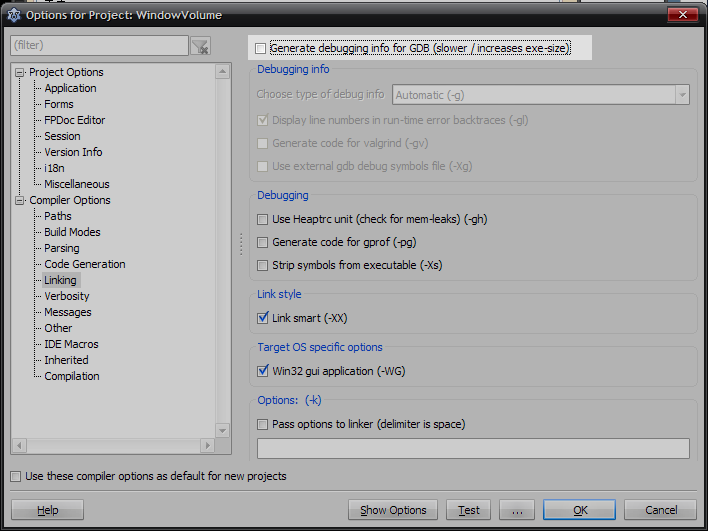Enable Generate debugging info for GDB
The image size is (708, 531).
(261, 48)
